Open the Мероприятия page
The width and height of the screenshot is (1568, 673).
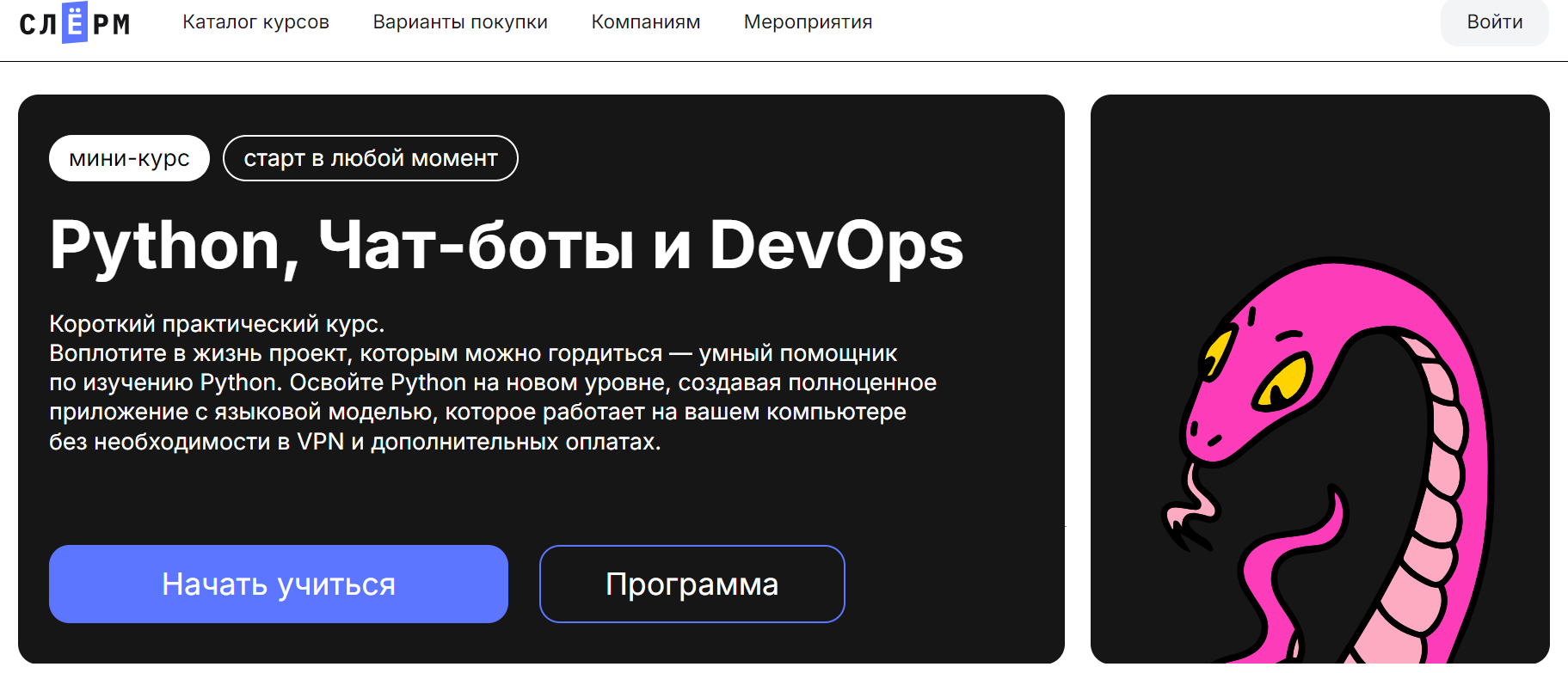[x=808, y=22]
